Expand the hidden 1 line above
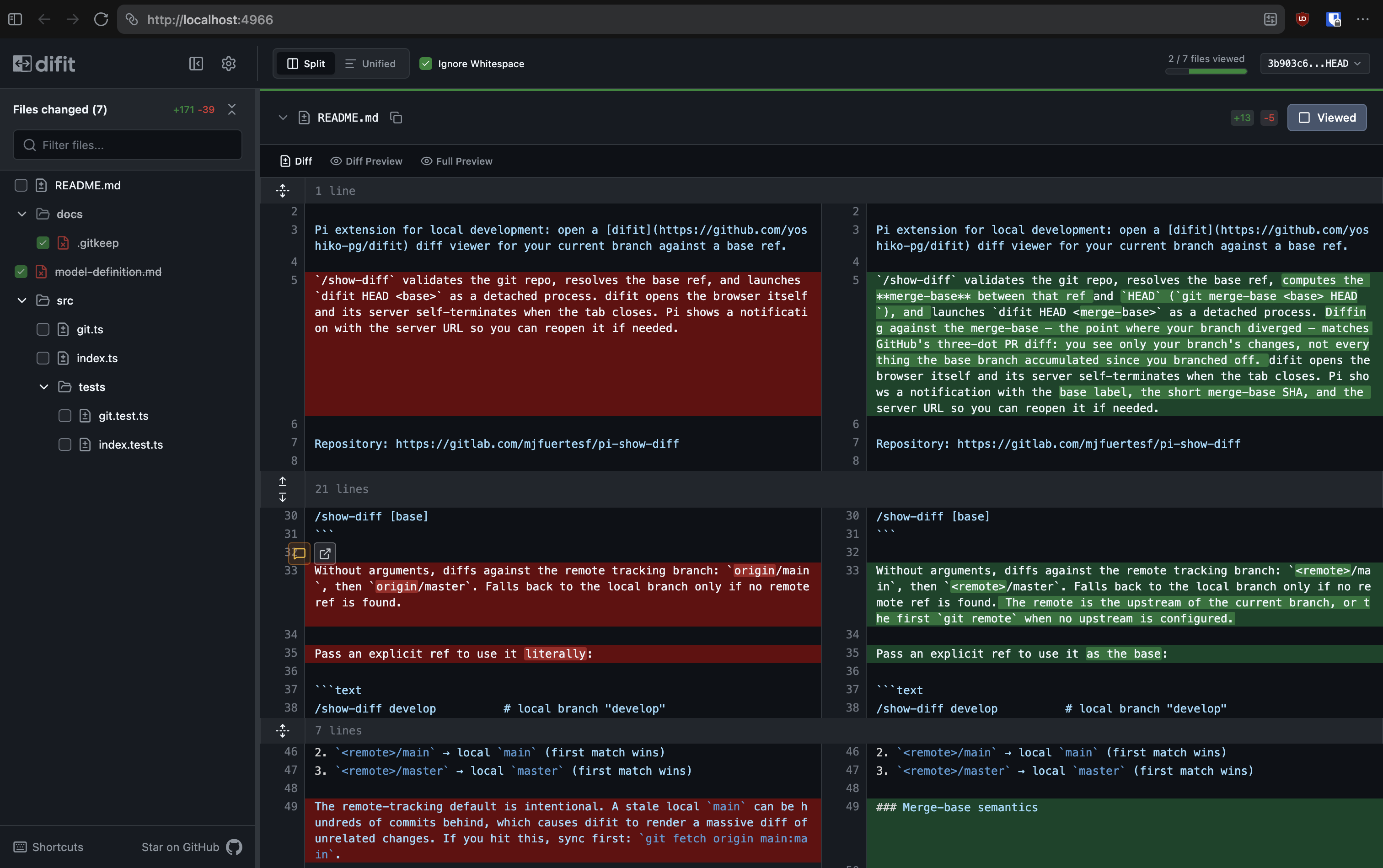Image resolution: width=1383 pixels, height=868 pixels. pyautogui.click(x=283, y=191)
